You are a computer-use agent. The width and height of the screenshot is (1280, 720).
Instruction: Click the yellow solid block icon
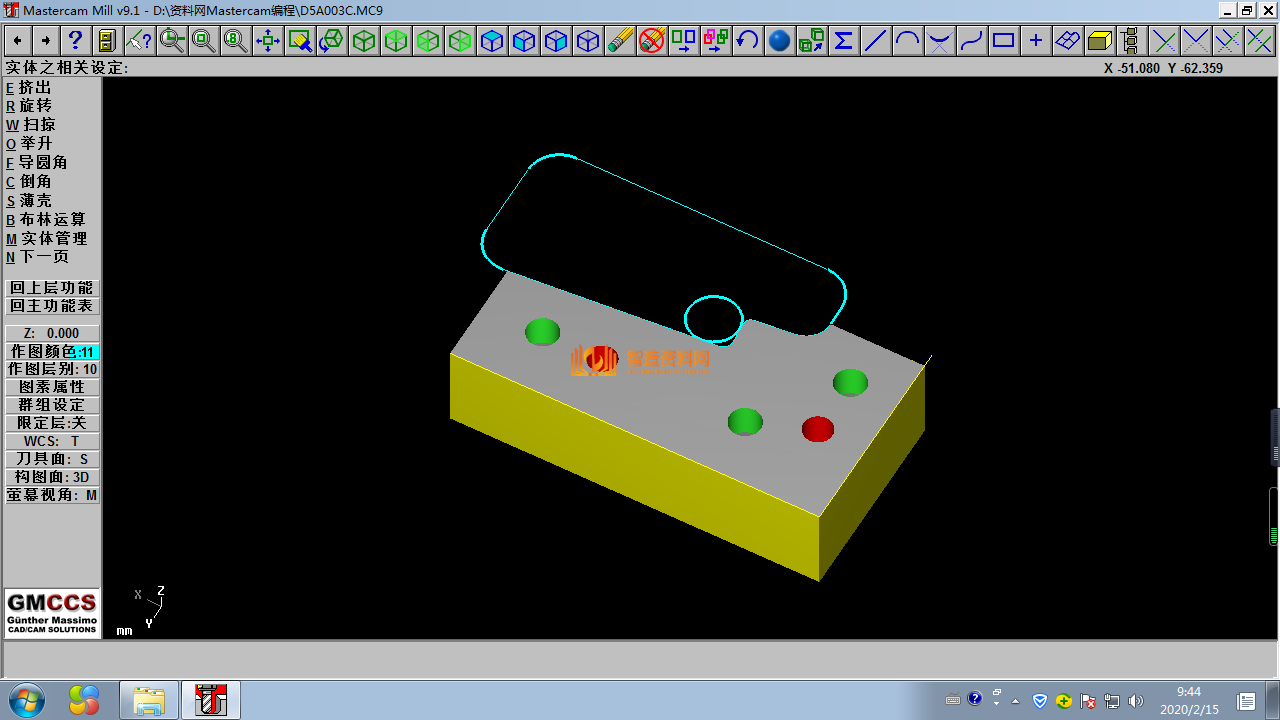click(x=1100, y=41)
